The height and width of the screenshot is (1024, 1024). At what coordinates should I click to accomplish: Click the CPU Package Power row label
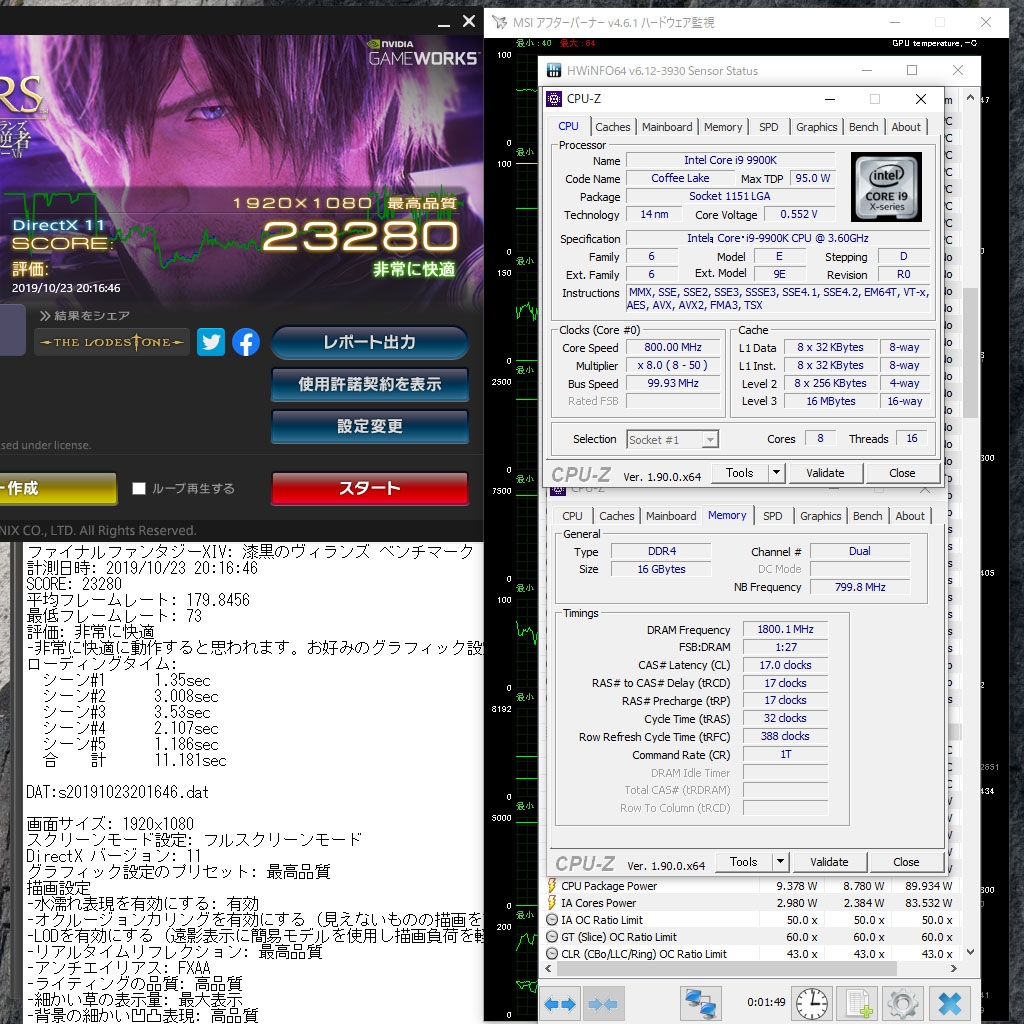tap(609, 886)
